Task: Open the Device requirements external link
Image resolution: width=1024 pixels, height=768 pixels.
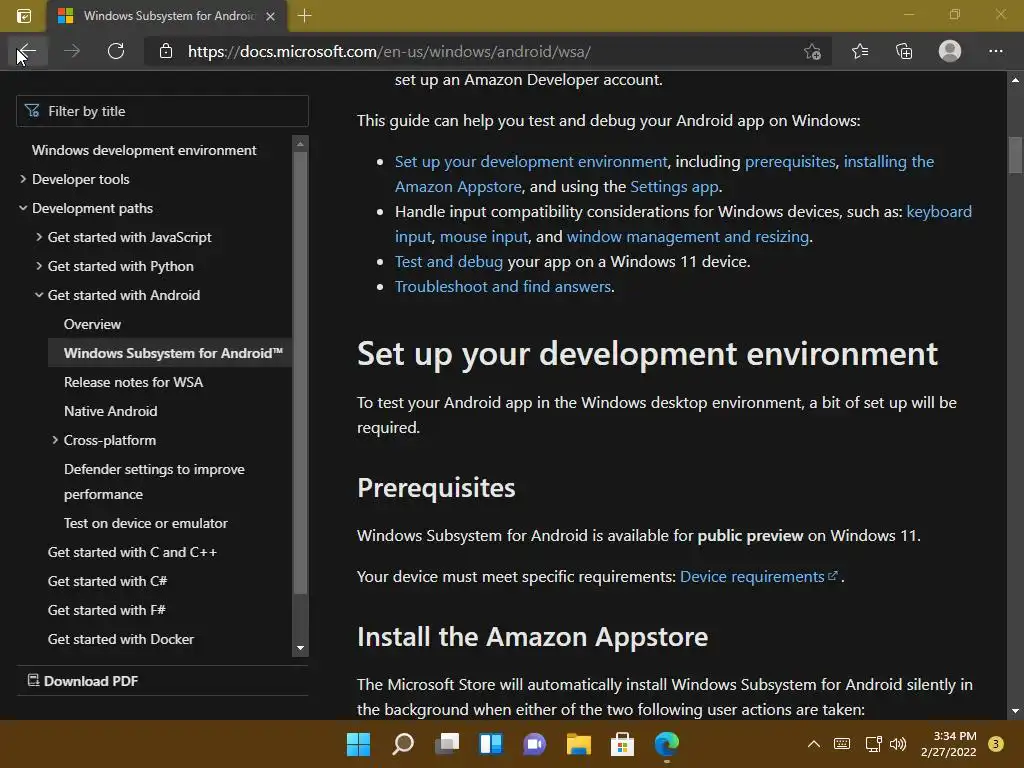Action: 759,577
